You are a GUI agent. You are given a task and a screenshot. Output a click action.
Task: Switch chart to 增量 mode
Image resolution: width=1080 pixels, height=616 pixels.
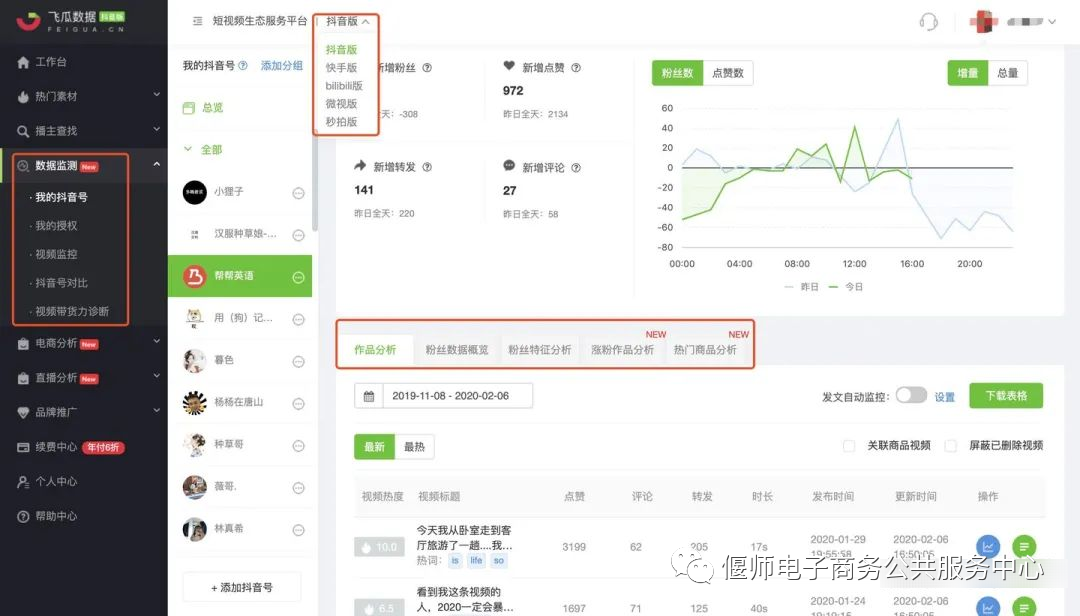tap(968, 73)
